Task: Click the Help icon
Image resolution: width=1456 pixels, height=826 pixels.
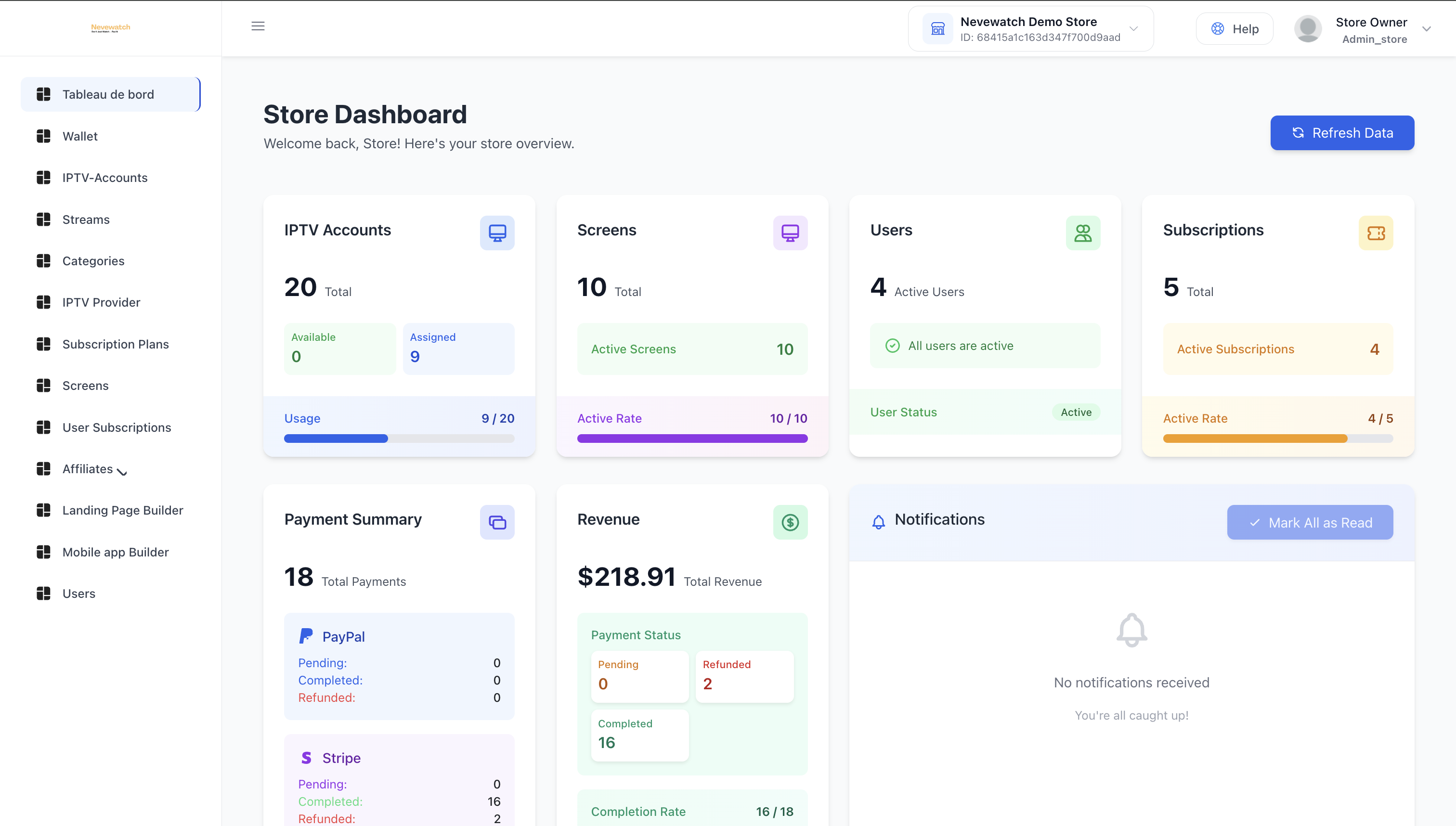Action: click(1217, 28)
